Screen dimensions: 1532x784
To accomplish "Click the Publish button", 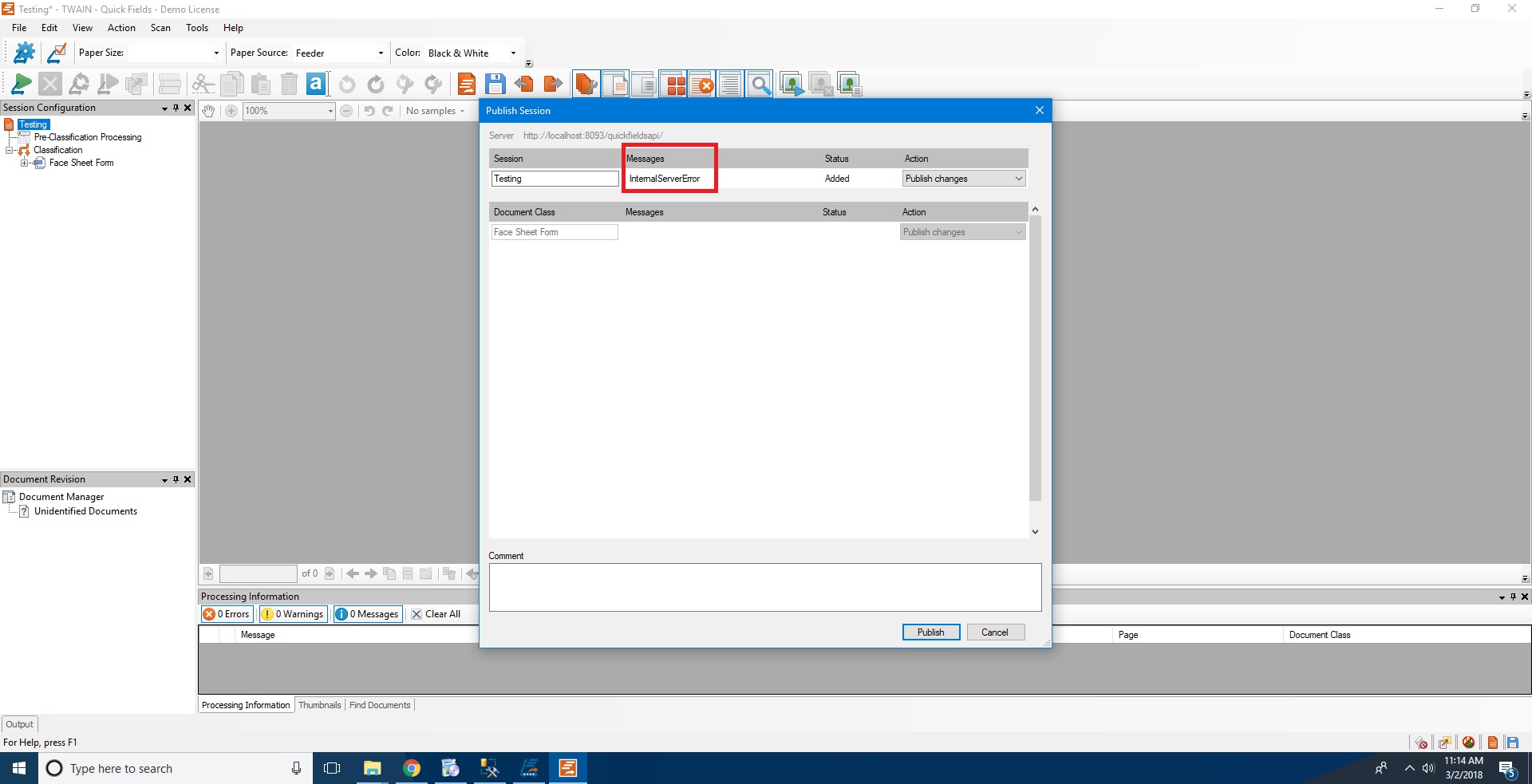I will point(930,632).
